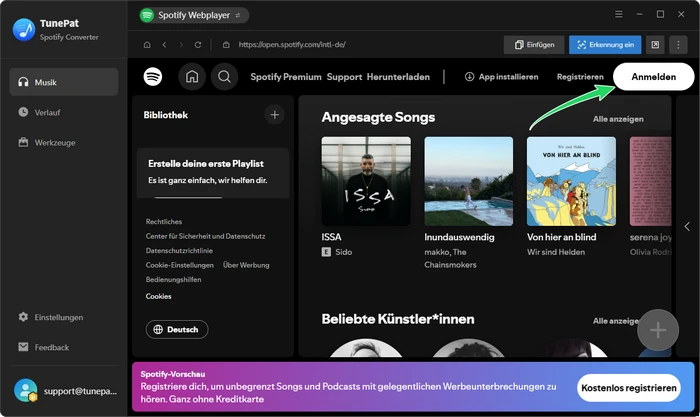Open Cookie-Einstellungen
The height and width of the screenshot is (417, 700).
click(x=179, y=265)
